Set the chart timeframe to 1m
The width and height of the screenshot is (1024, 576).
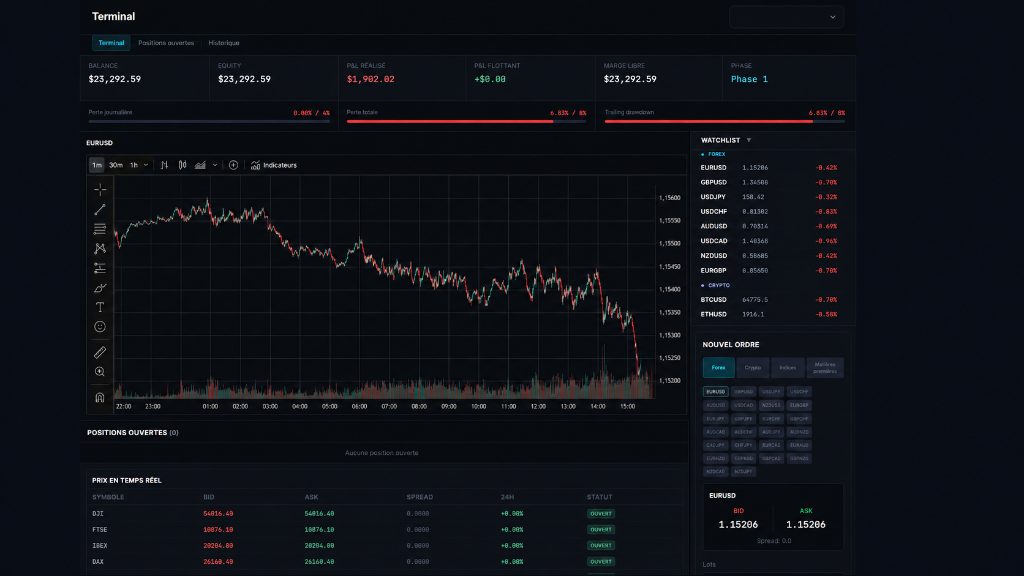pos(97,165)
